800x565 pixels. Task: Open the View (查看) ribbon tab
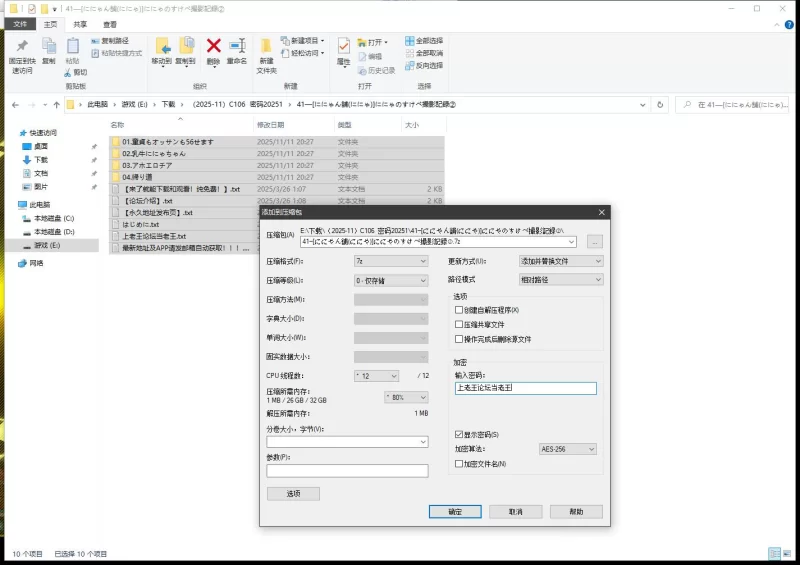pos(110,24)
